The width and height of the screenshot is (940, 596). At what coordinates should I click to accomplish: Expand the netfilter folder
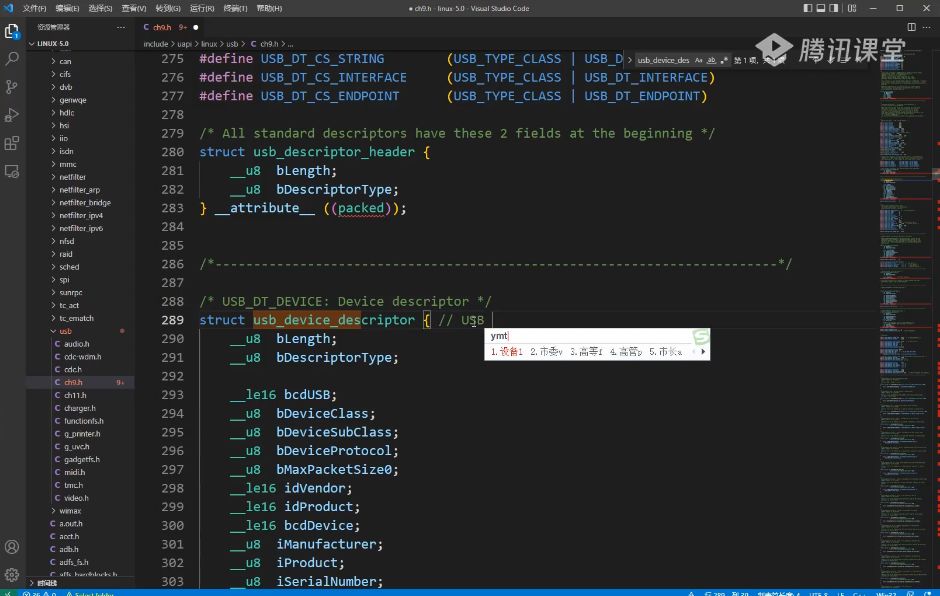(73, 177)
